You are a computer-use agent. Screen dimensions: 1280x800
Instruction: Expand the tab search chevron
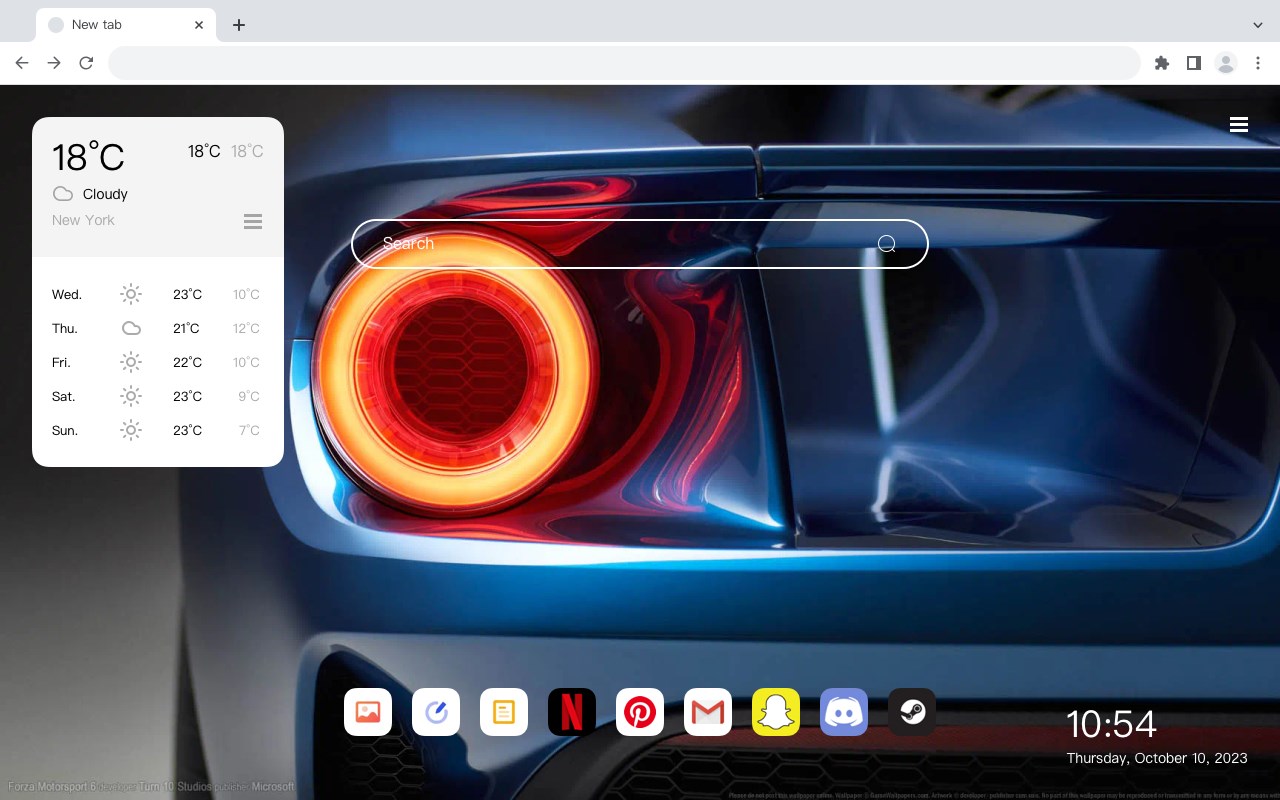(1258, 25)
